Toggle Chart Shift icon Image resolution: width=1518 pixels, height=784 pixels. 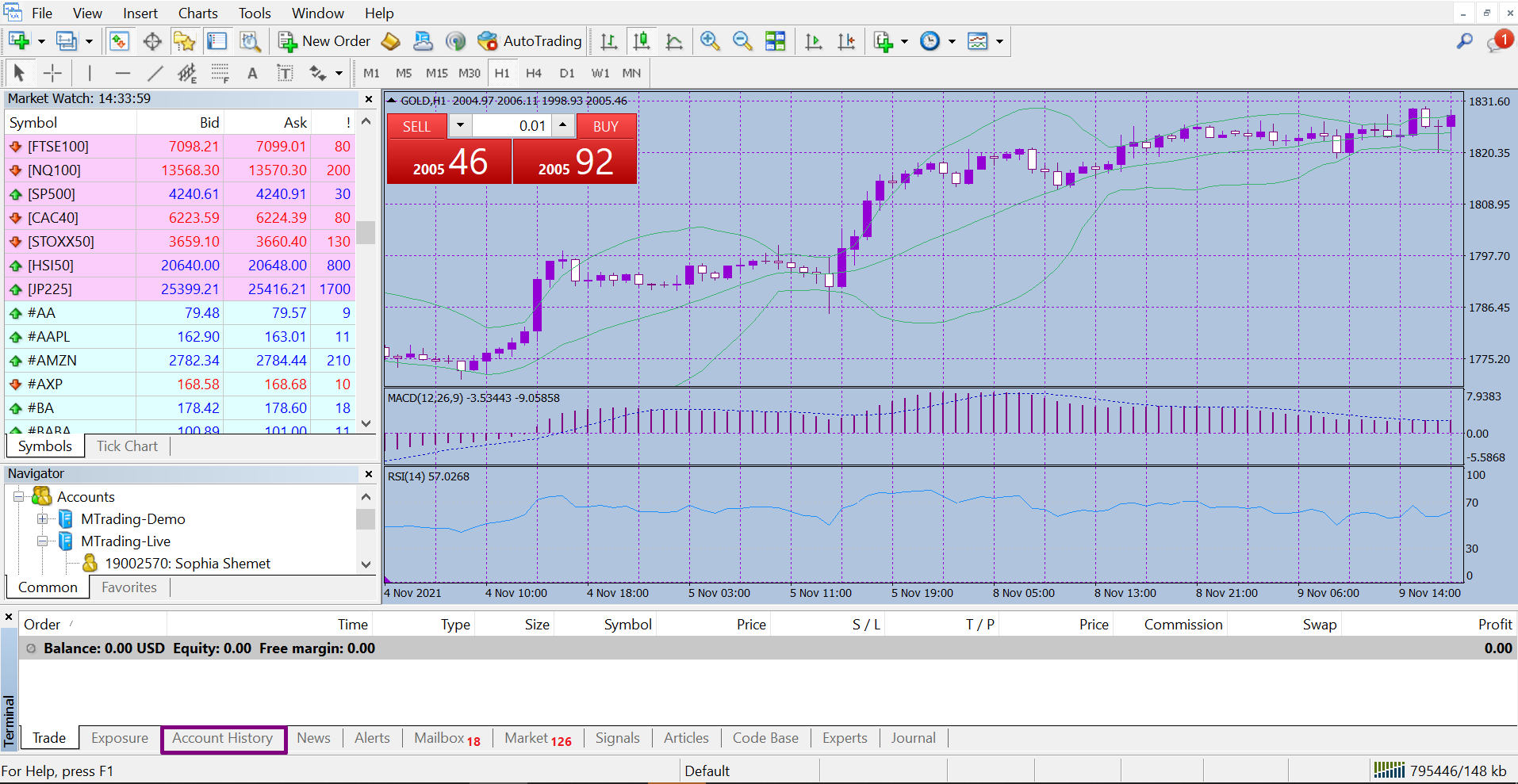(846, 41)
